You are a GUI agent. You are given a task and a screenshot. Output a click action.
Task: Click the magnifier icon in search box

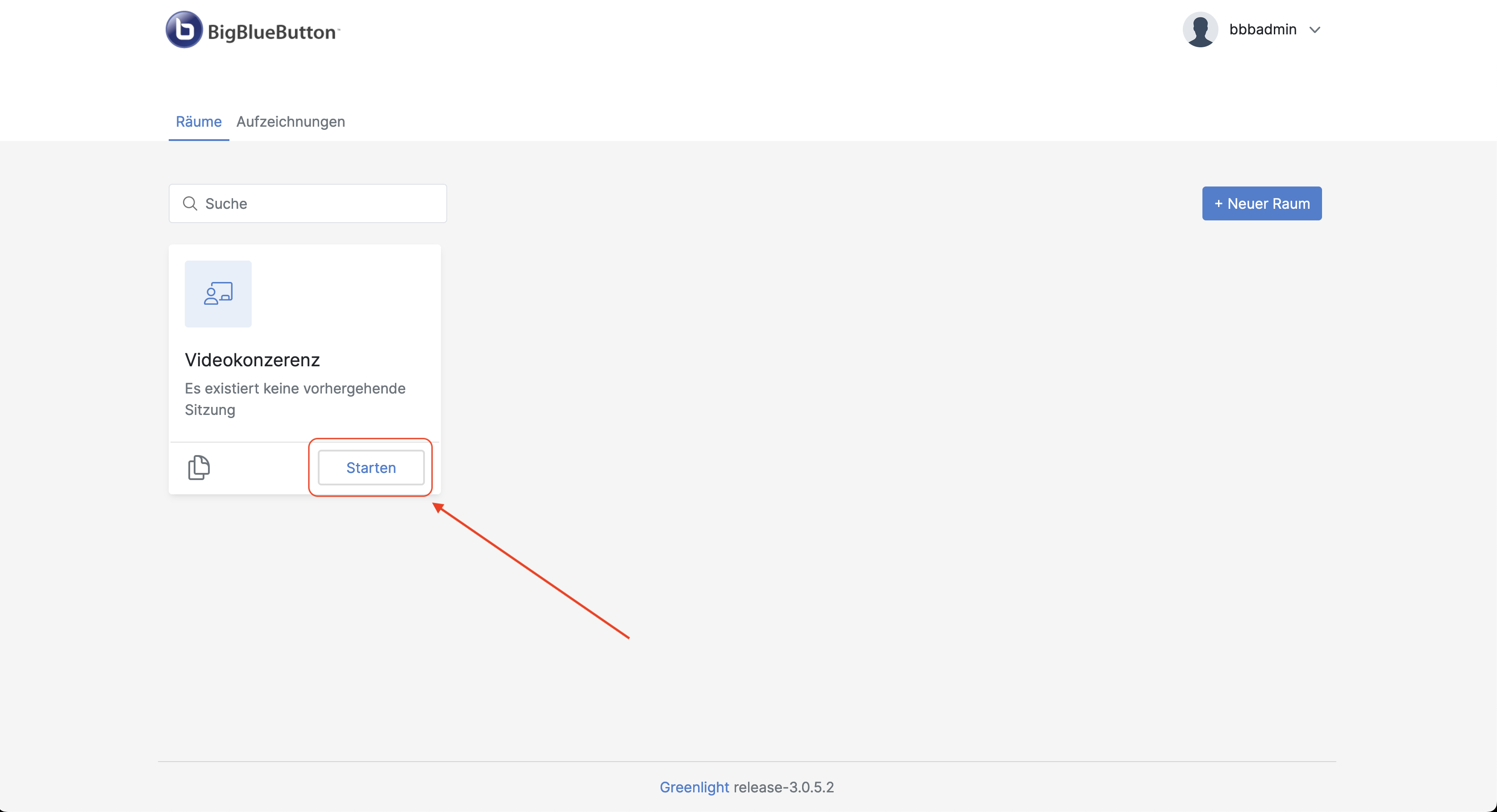(190, 203)
